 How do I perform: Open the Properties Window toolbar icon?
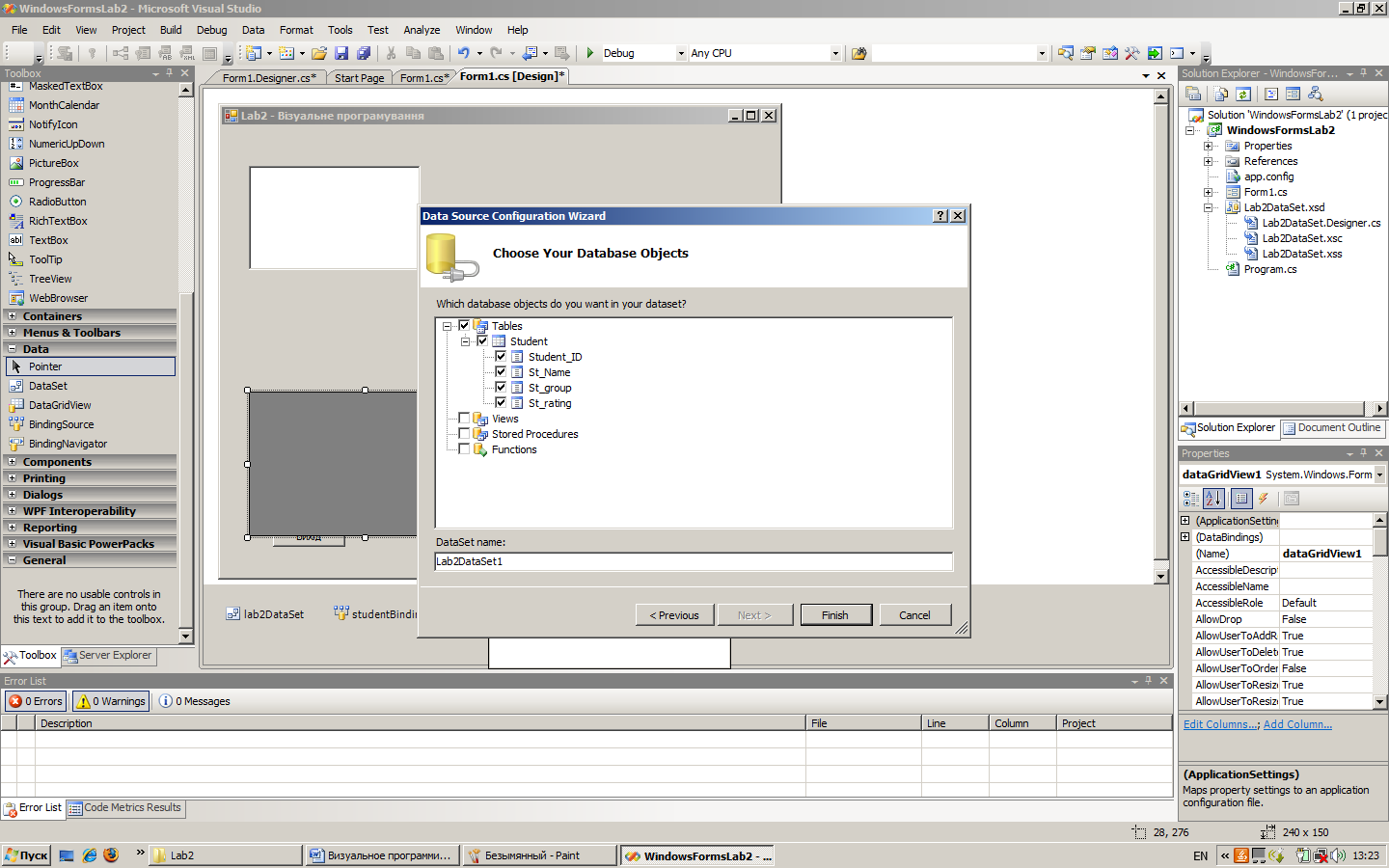pyautogui.click(x=1088, y=53)
